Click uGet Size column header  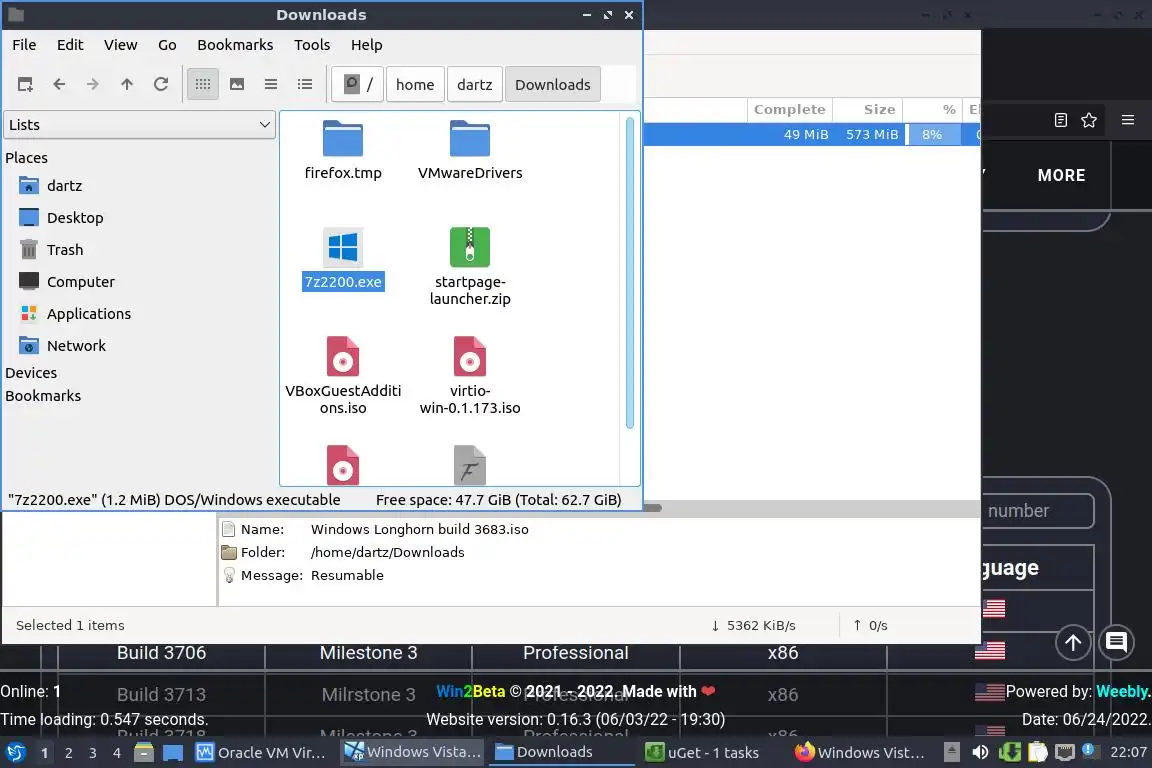(868, 110)
